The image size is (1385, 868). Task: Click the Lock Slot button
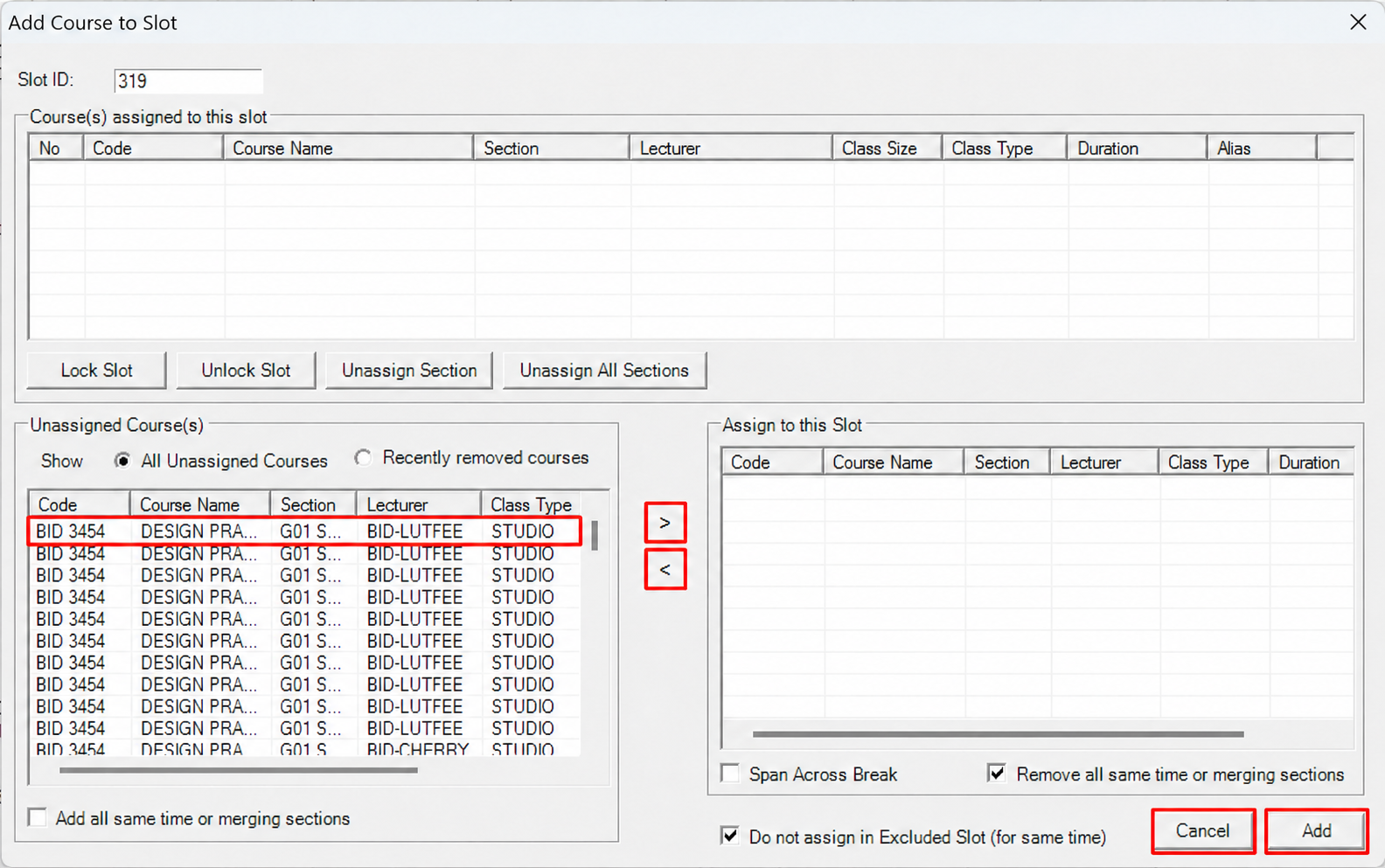coord(96,371)
